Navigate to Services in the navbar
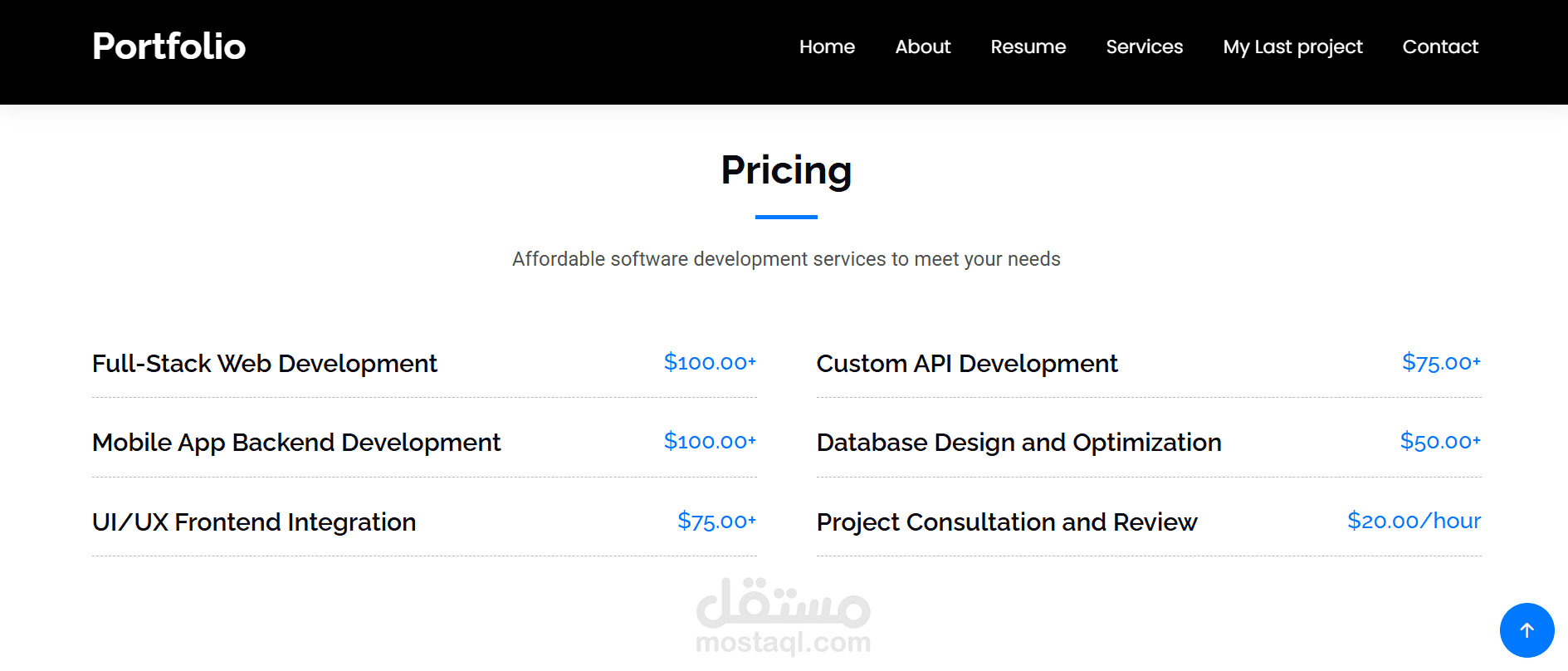Screen dimensions: 1568x671 (1144, 47)
